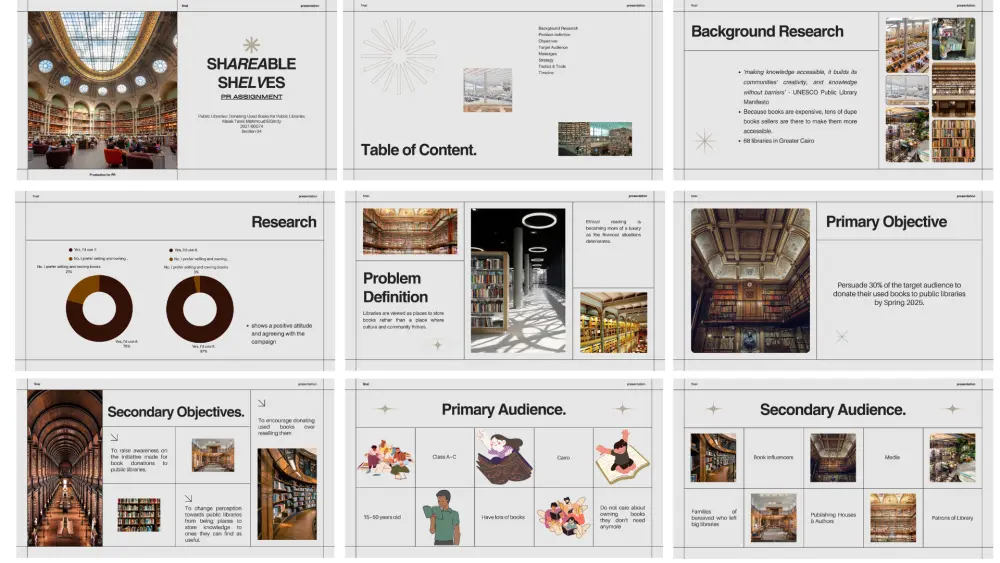Click sparkle icon left of Secondary Audience heading
The image size is (1000, 563).
(713, 409)
